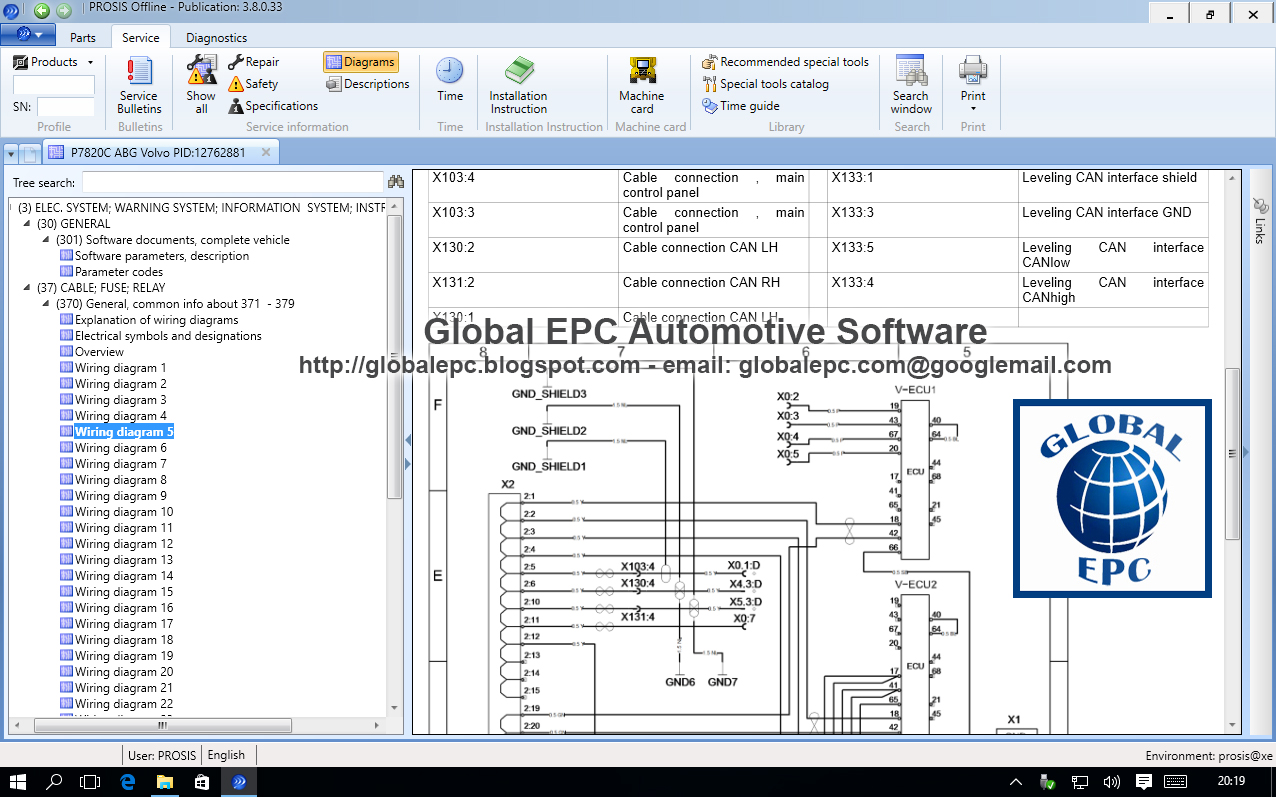Open Special tools catalog
Viewport: 1276px width, 797px height.
[765, 84]
